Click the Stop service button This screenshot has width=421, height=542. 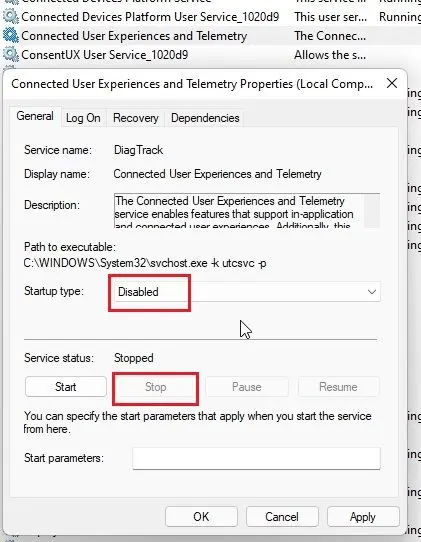155,387
